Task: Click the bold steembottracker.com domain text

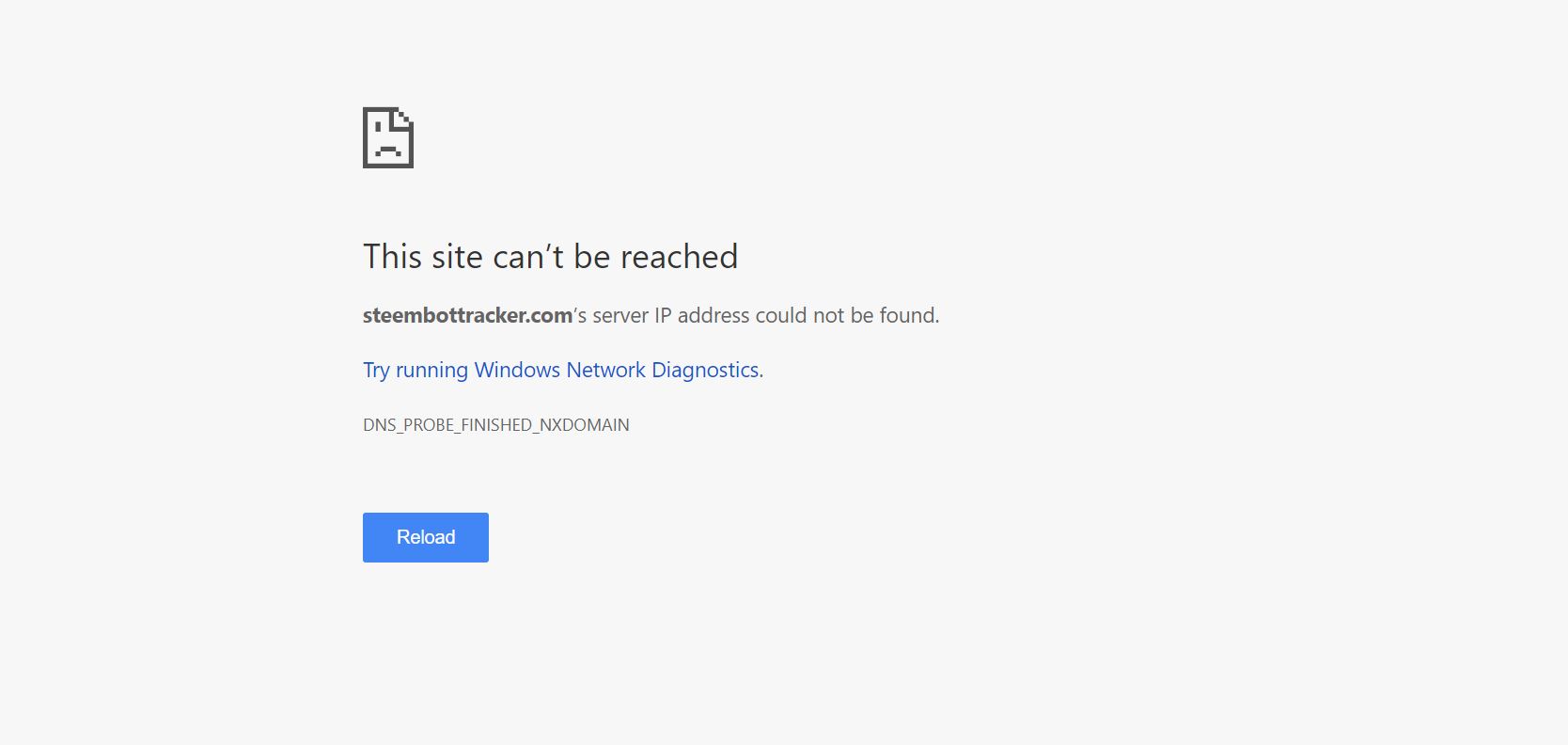Action: (x=468, y=315)
